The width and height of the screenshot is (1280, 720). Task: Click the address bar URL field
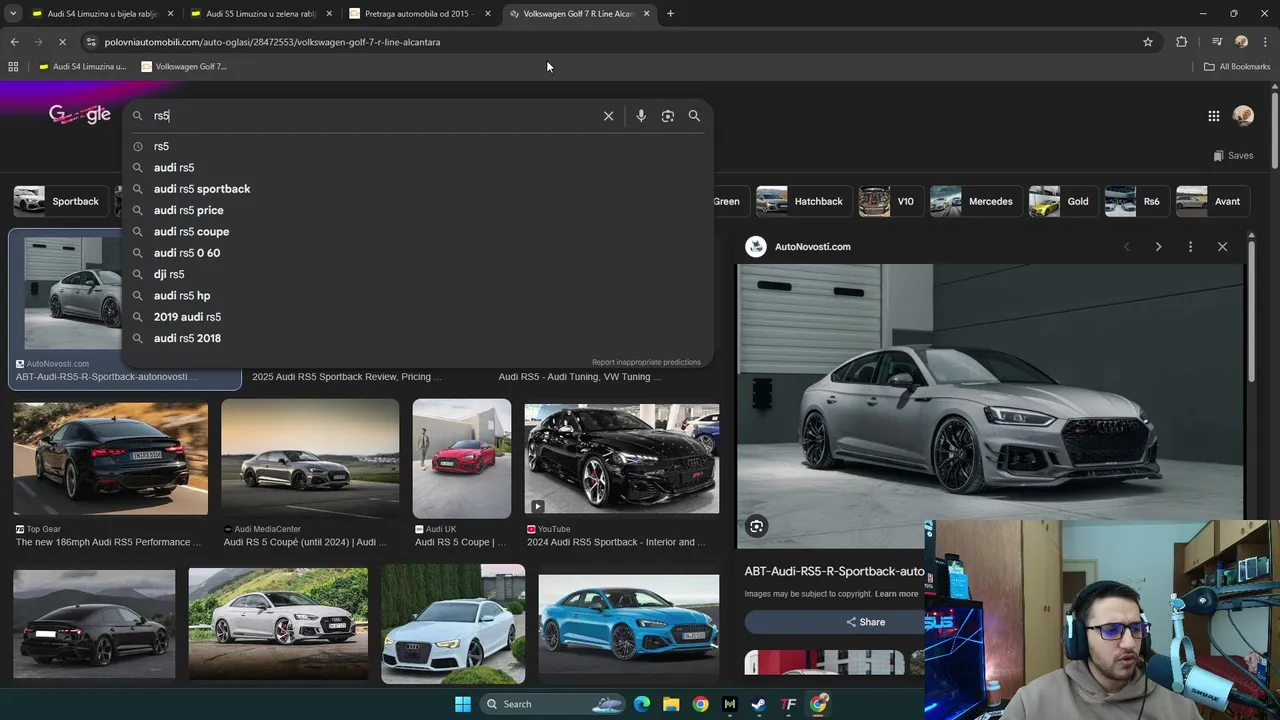tap(610, 42)
